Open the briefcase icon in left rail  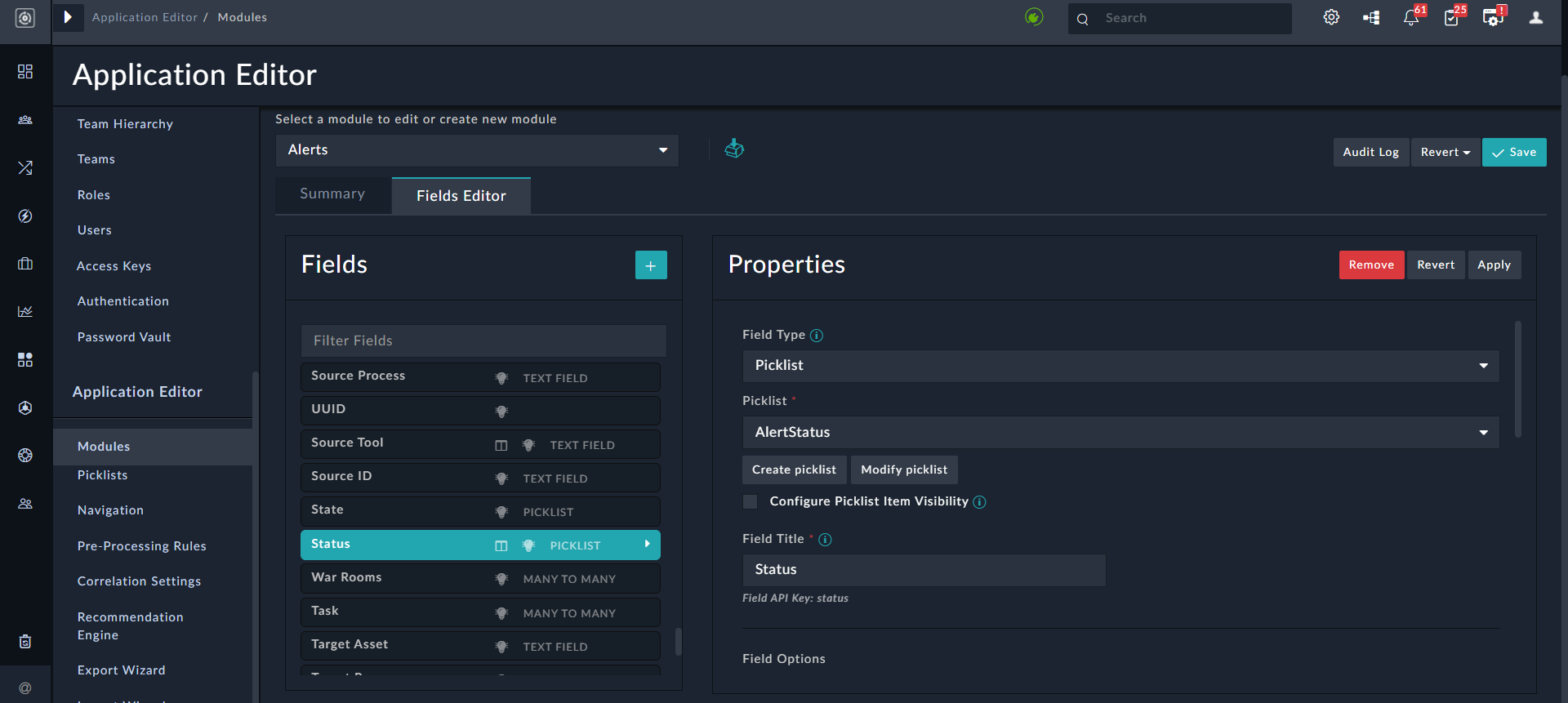25,264
